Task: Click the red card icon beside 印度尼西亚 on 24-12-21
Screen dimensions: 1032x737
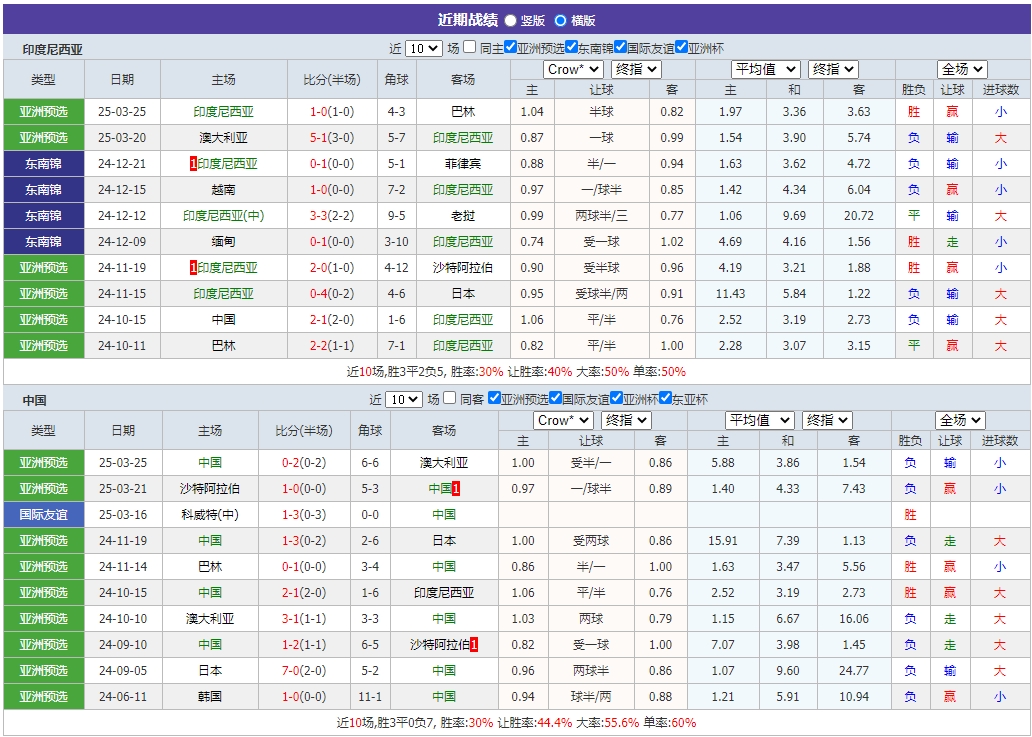Action: click(192, 163)
